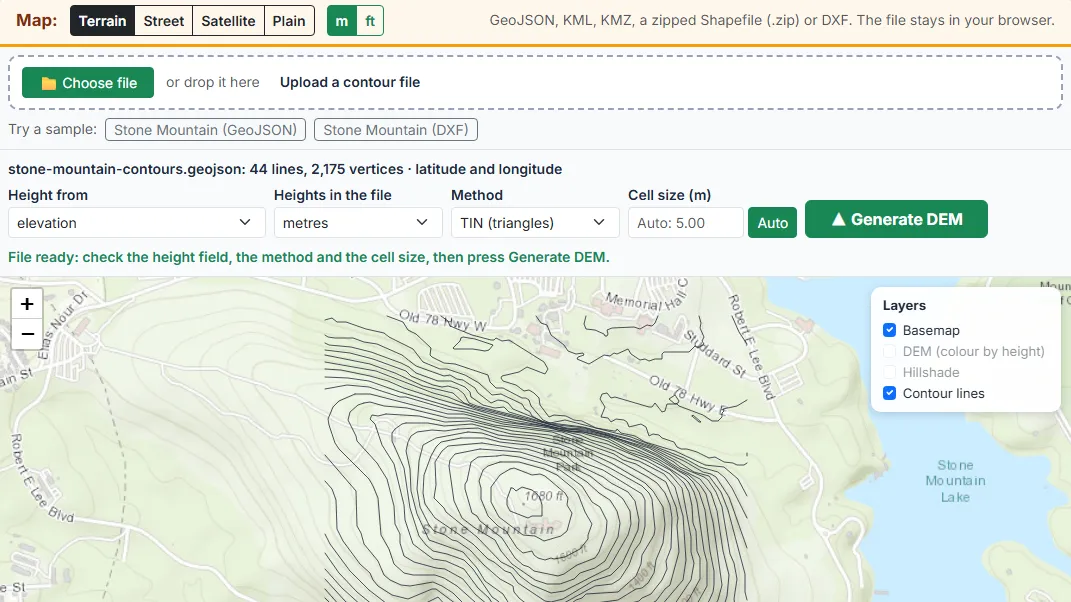Screen dimensions: 1071x602
Task: Load the Stone Mountain (GeoJSON) sample
Action: (206, 130)
